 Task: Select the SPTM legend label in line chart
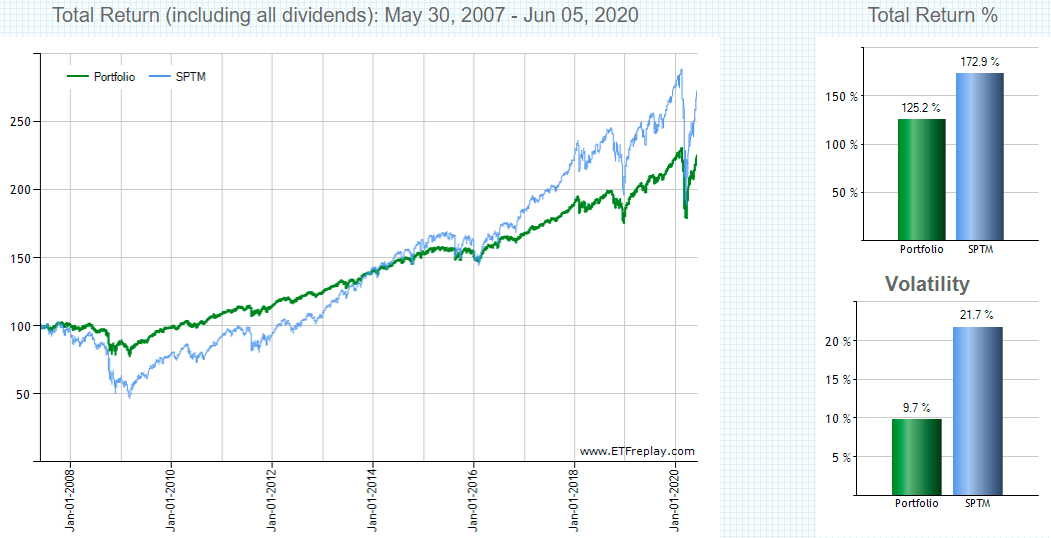(x=190, y=77)
